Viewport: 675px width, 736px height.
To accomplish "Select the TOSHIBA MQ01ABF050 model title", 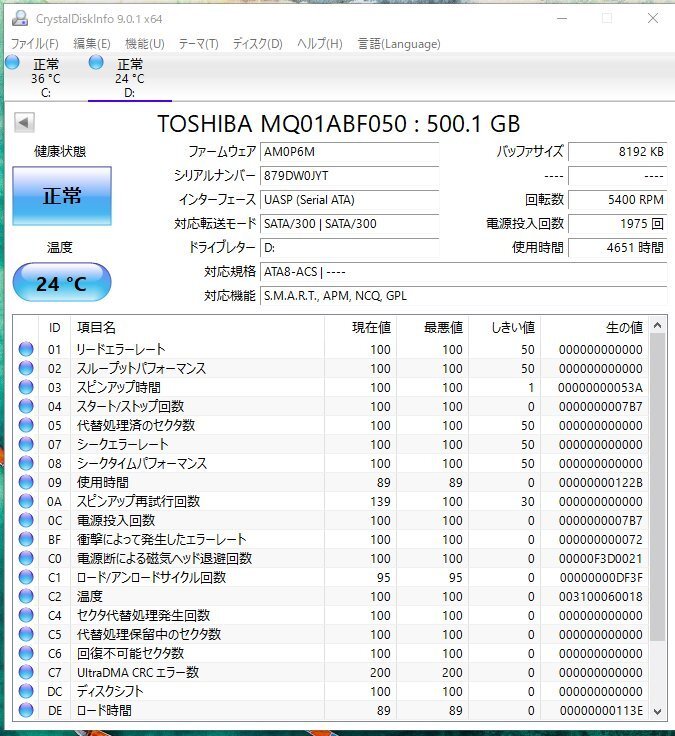I will pyautogui.click(x=338, y=124).
